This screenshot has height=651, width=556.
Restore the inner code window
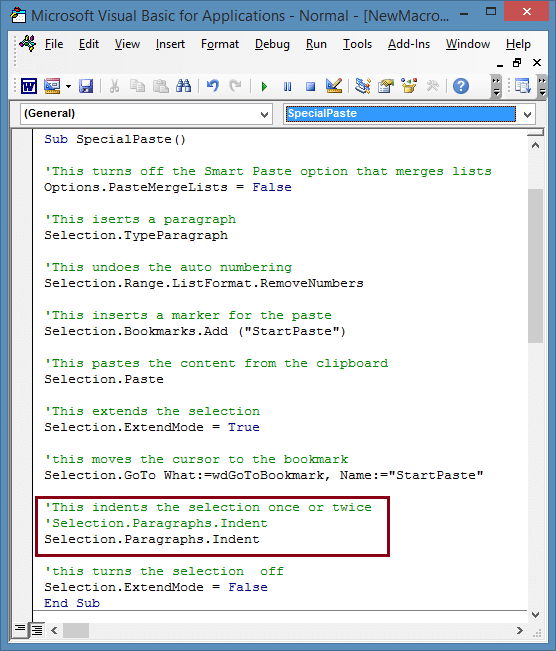pos(517,63)
